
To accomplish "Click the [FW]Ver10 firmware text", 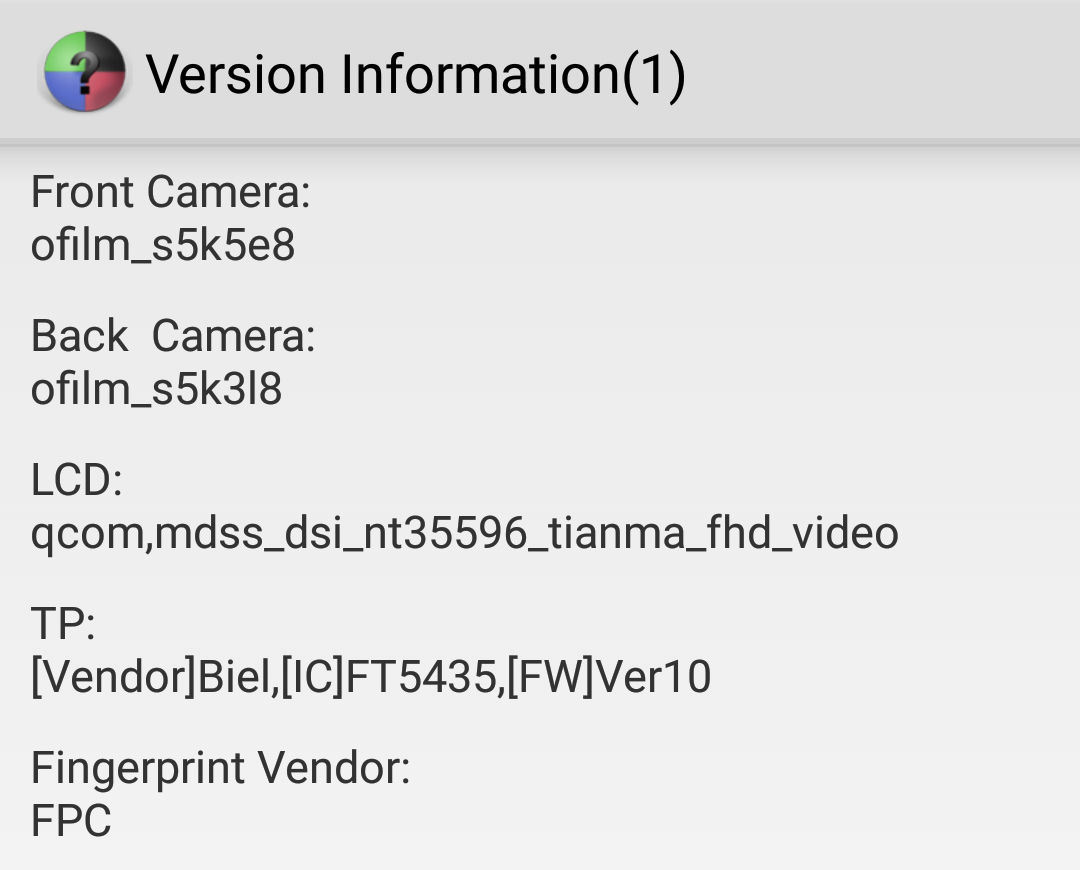I will (x=610, y=678).
